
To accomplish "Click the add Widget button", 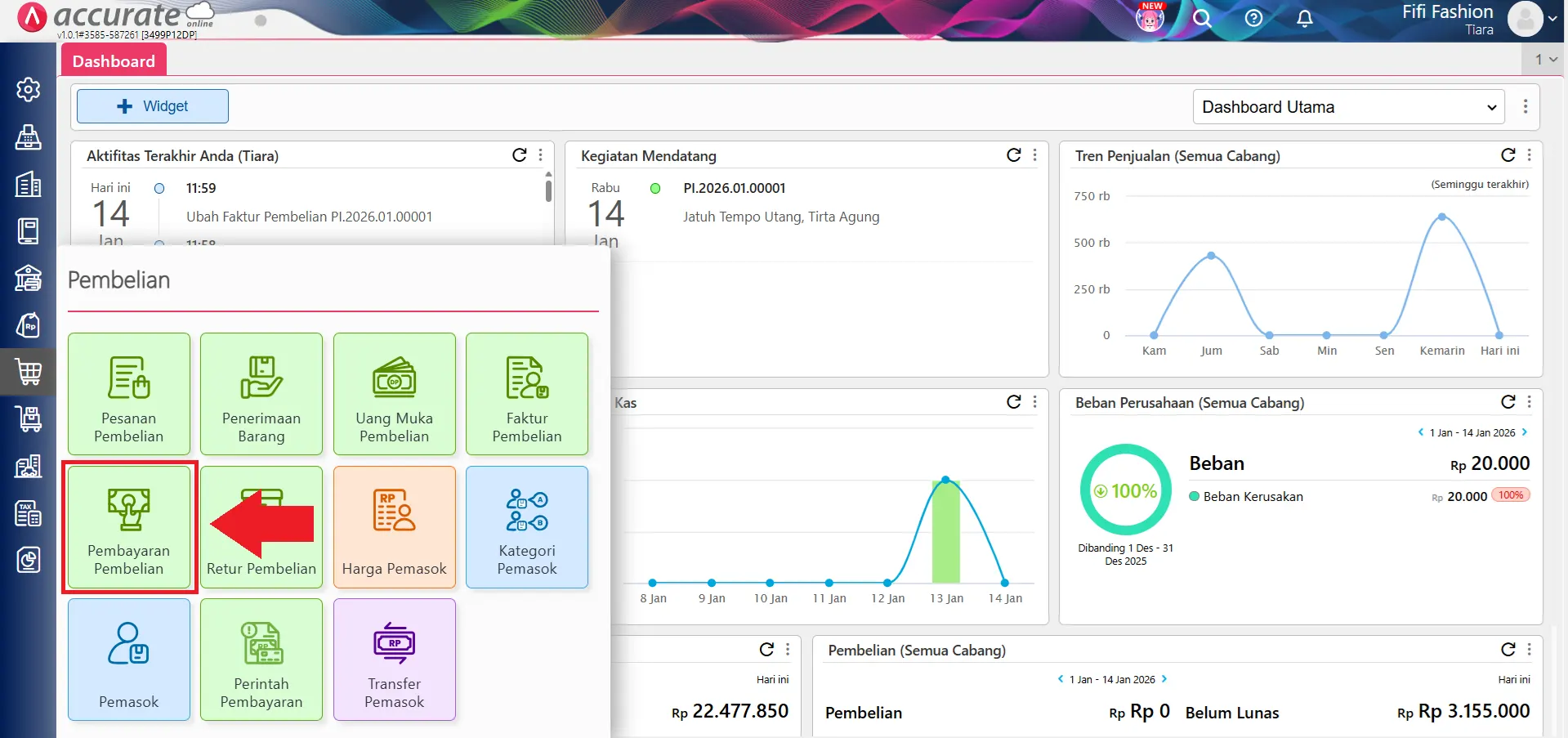I will pos(153,106).
